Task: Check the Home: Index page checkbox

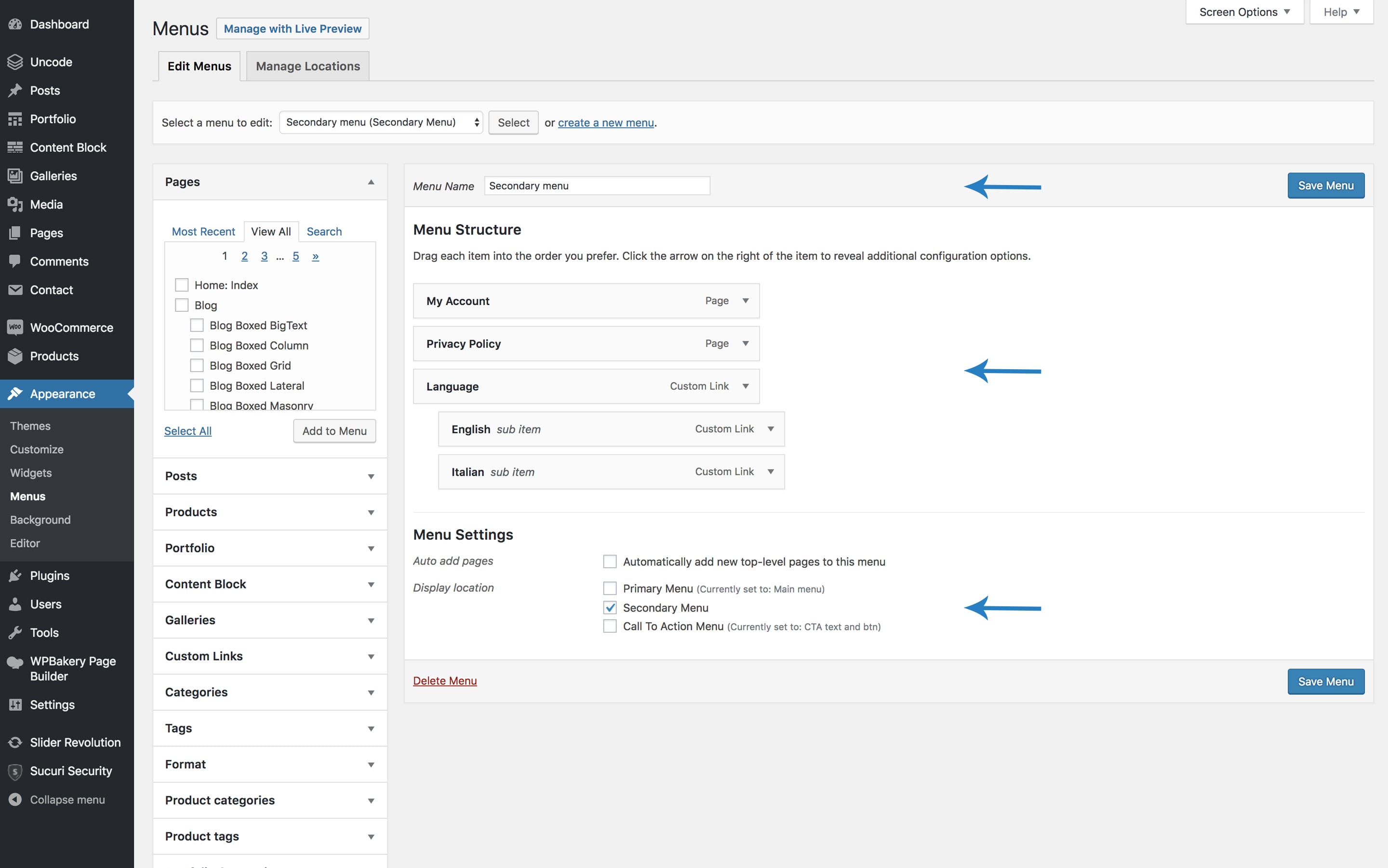Action: 181,285
